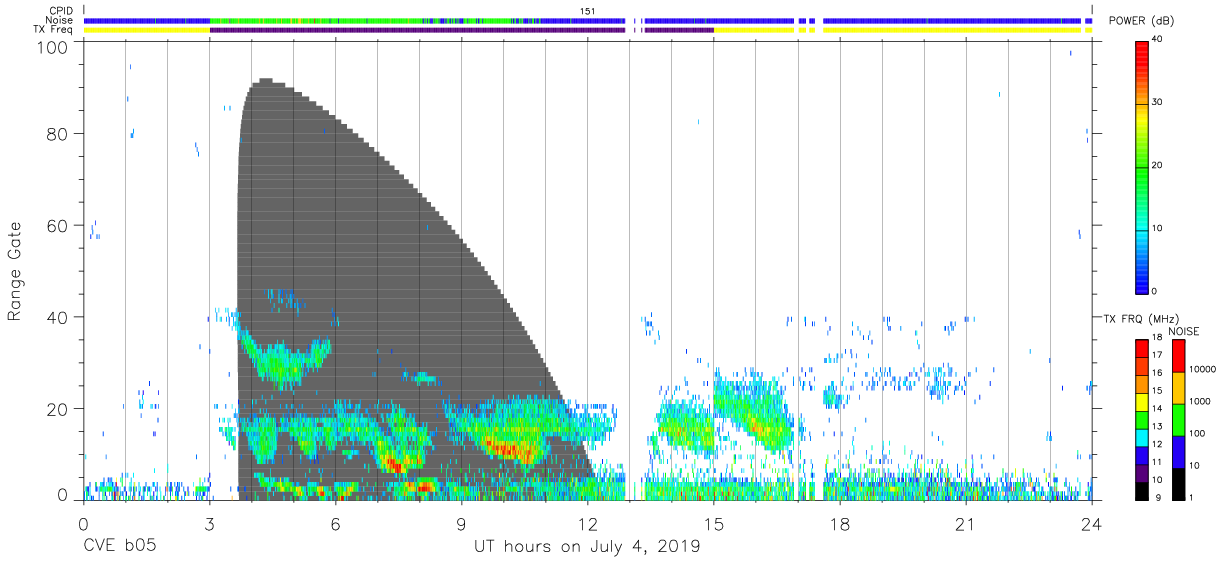Click the green segment of NOISE color bar
The image size is (1228, 567).
tap(1179, 419)
